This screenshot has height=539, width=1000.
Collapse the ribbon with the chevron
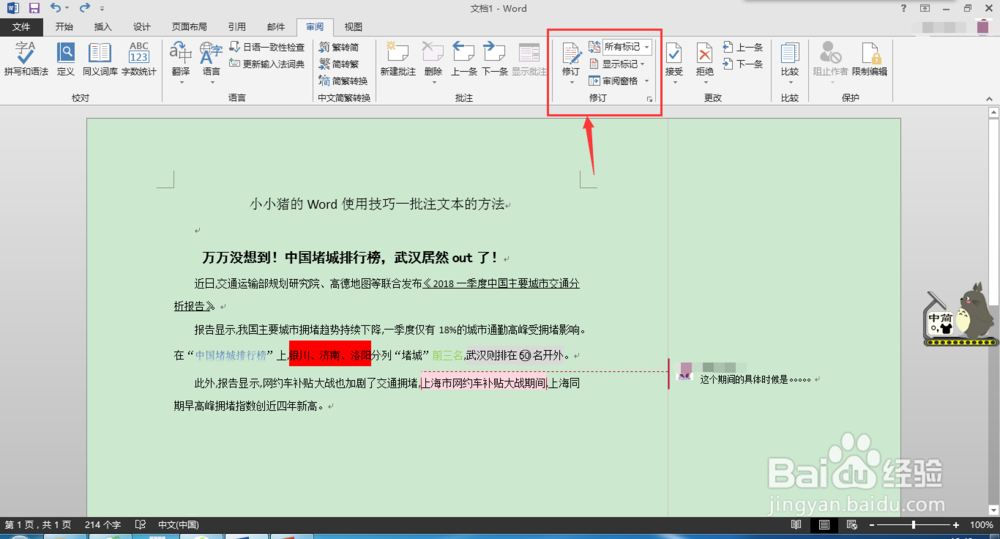pyautogui.click(x=989, y=99)
